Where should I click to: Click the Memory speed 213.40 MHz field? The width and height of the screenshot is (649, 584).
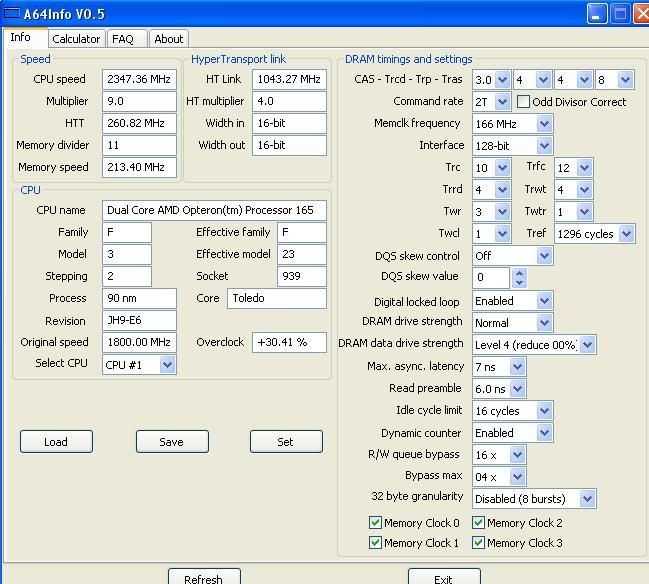(139, 167)
